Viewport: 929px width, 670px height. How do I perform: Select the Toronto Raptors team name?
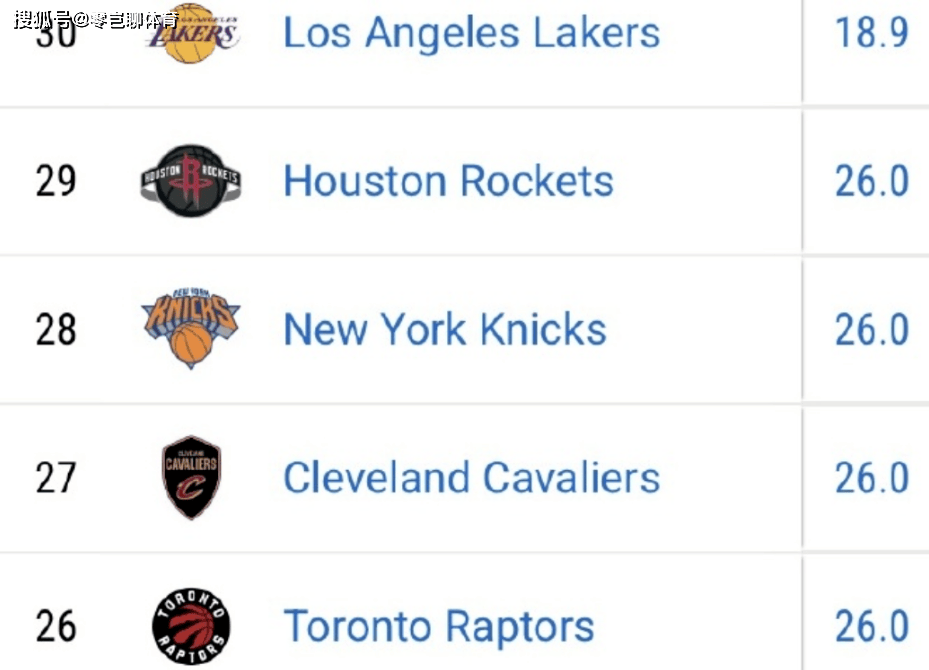(x=439, y=627)
